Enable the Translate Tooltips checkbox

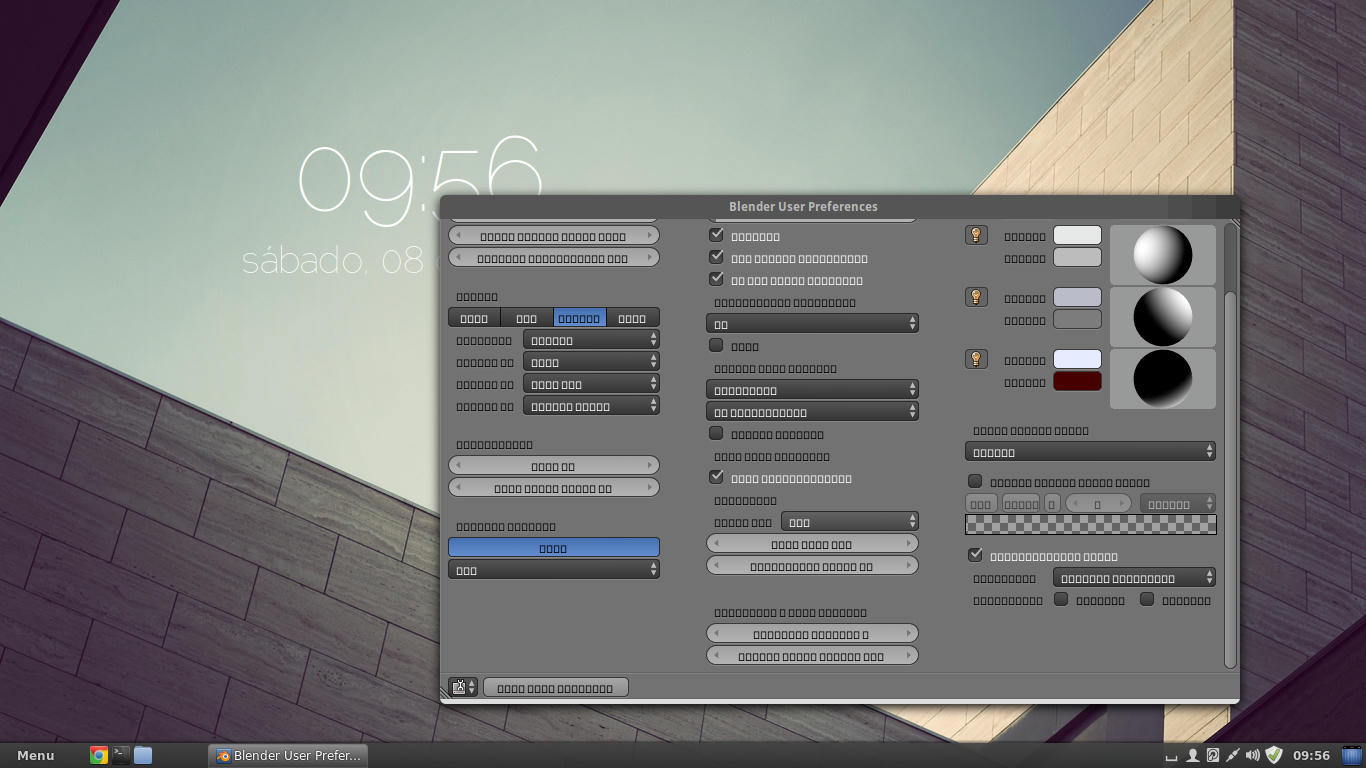(1147, 599)
